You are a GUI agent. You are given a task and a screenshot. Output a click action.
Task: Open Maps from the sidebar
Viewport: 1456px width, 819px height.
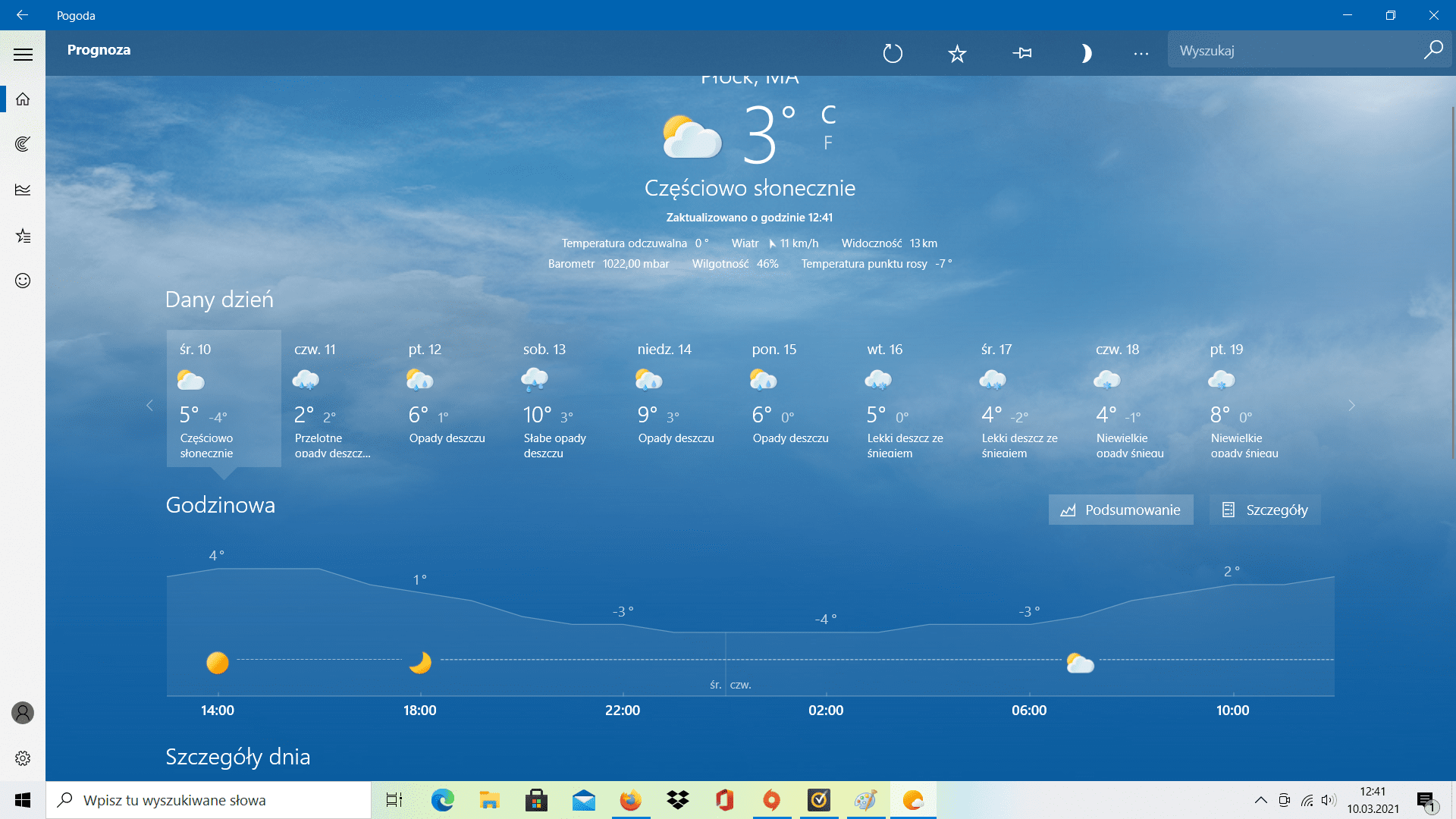[23, 144]
